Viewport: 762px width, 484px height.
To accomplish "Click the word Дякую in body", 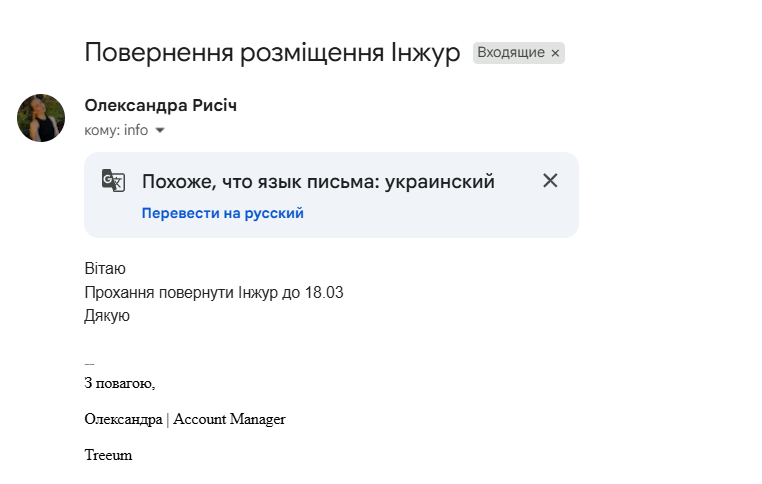I will click(x=107, y=316).
